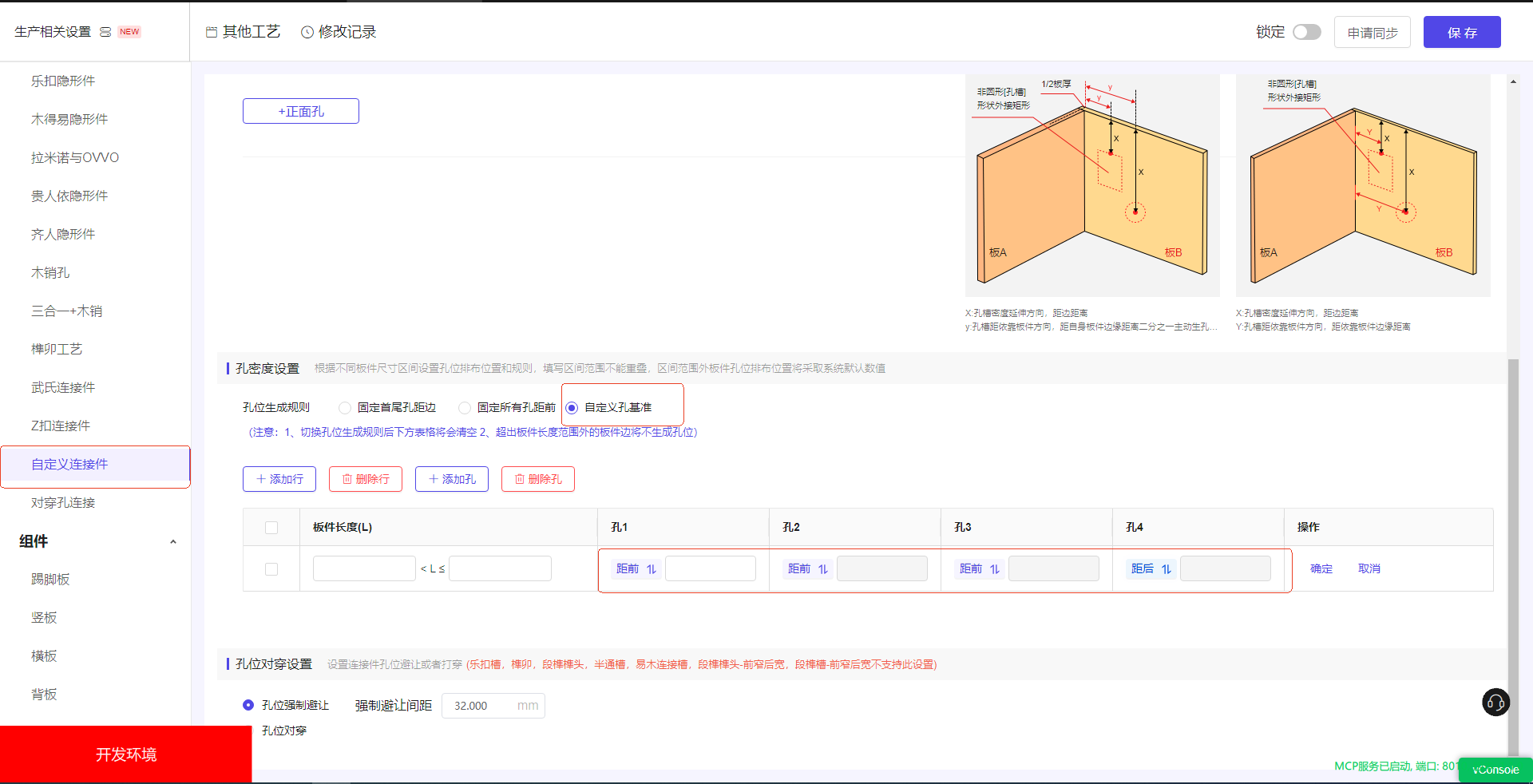Select 固定首尾孔距边 radio option
Image resolution: width=1533 pixels, height=784 pixels.
tap(345, 408)
